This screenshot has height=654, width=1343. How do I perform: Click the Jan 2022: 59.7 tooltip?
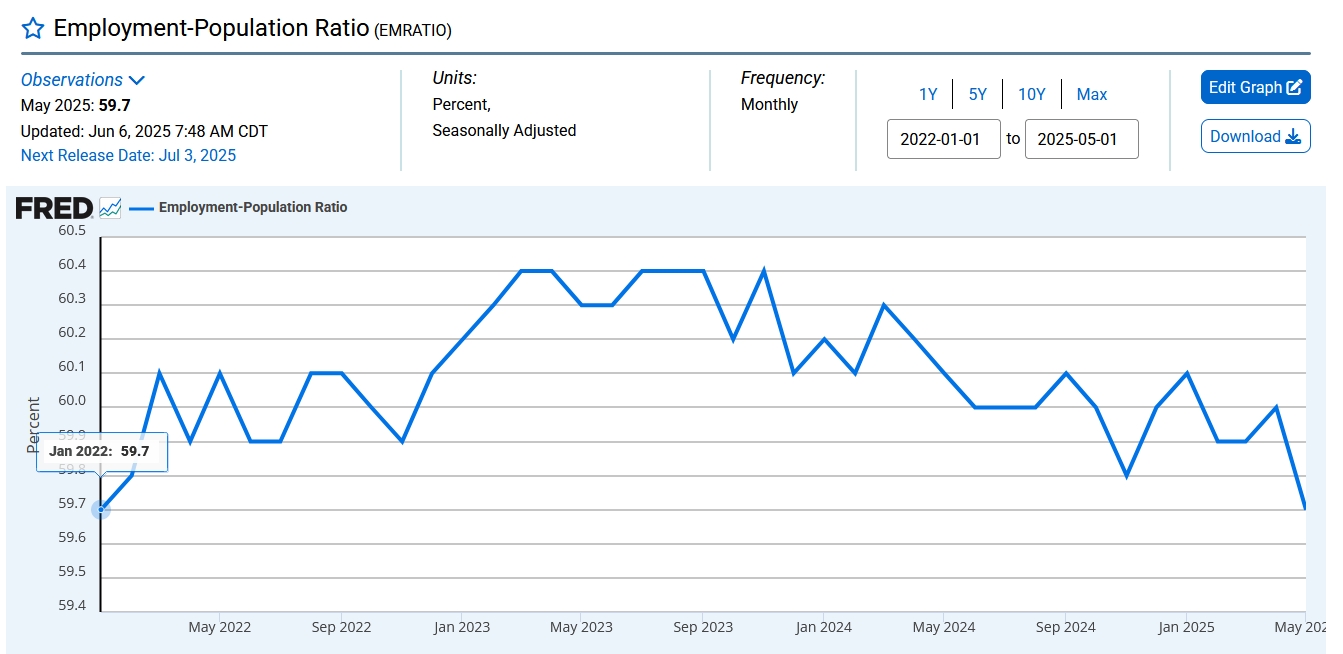point(100,452)
